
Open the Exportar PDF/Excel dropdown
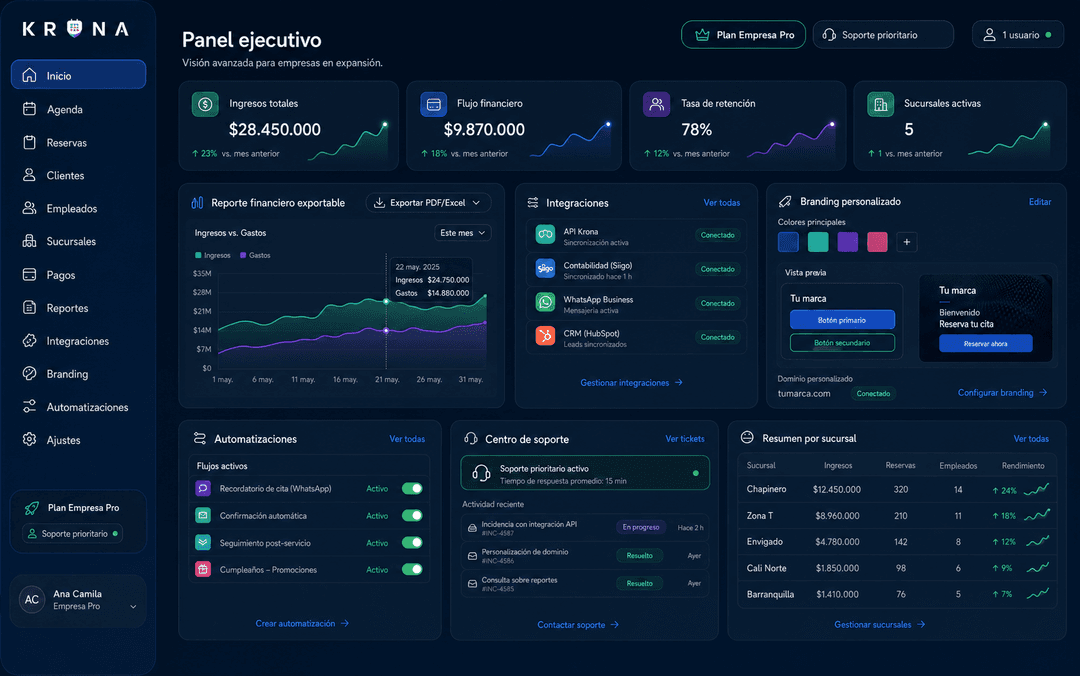[x=428, y=203]
